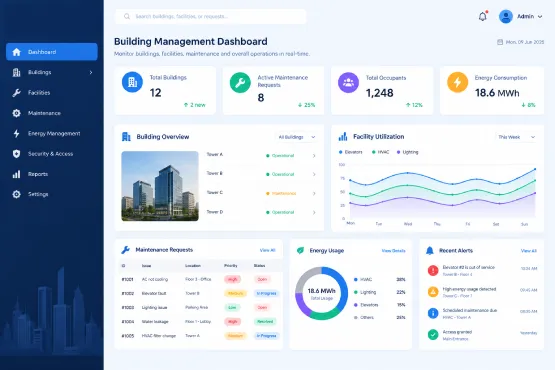
Task: Toggle the Lighting series in chart legend
Action: pos(407,152)
